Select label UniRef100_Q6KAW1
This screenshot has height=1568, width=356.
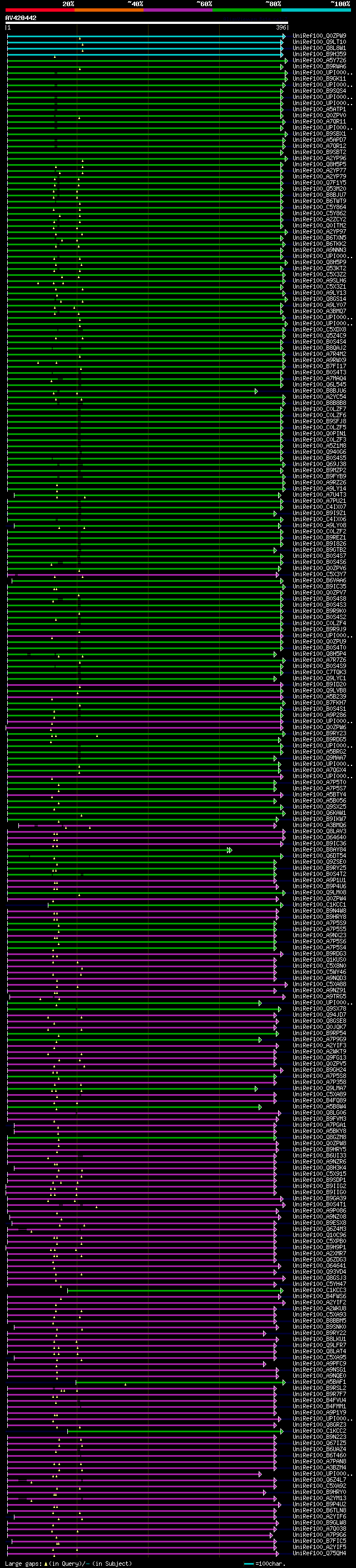click(x=319, y=813)
